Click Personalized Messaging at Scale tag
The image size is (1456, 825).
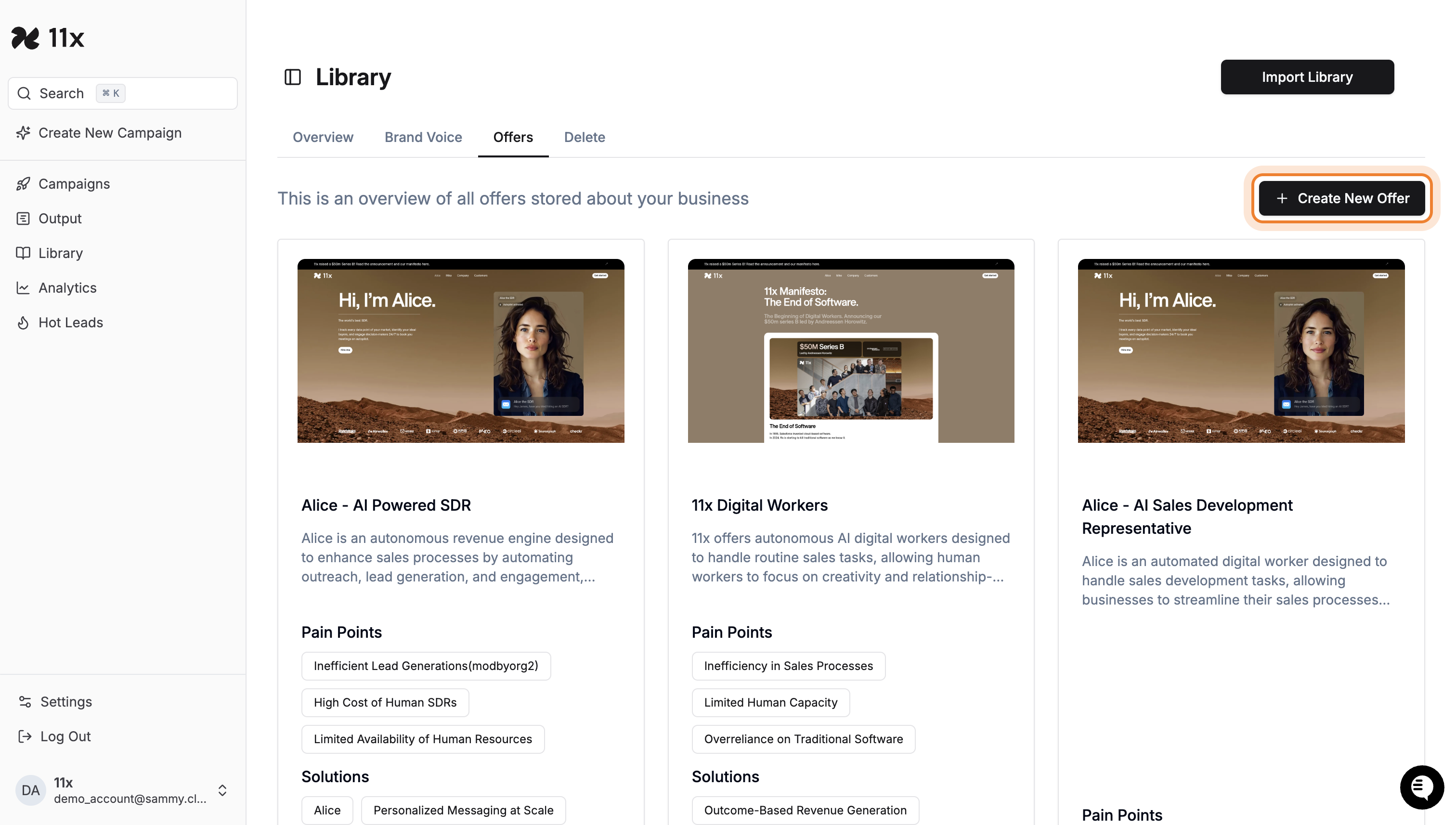[463, 810]
